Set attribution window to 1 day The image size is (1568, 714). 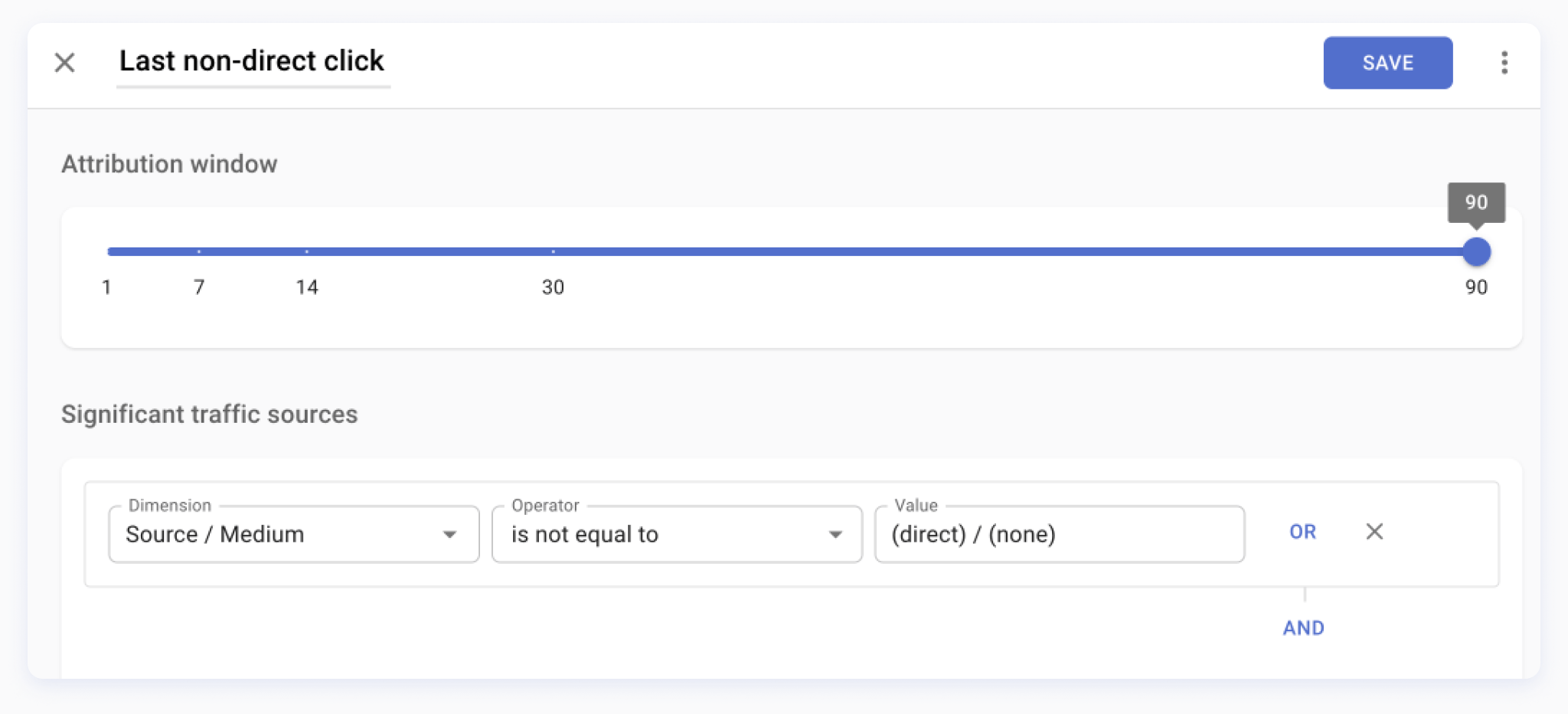point(109,251)
